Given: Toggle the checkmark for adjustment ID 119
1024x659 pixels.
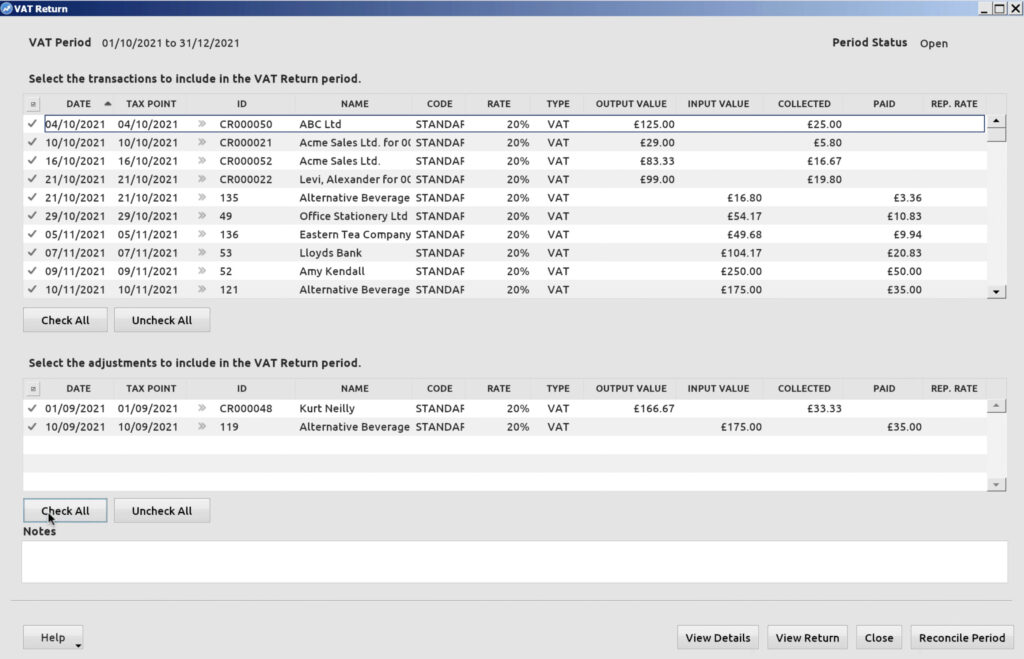Looking at the screenshot, I should coord(33,427).
